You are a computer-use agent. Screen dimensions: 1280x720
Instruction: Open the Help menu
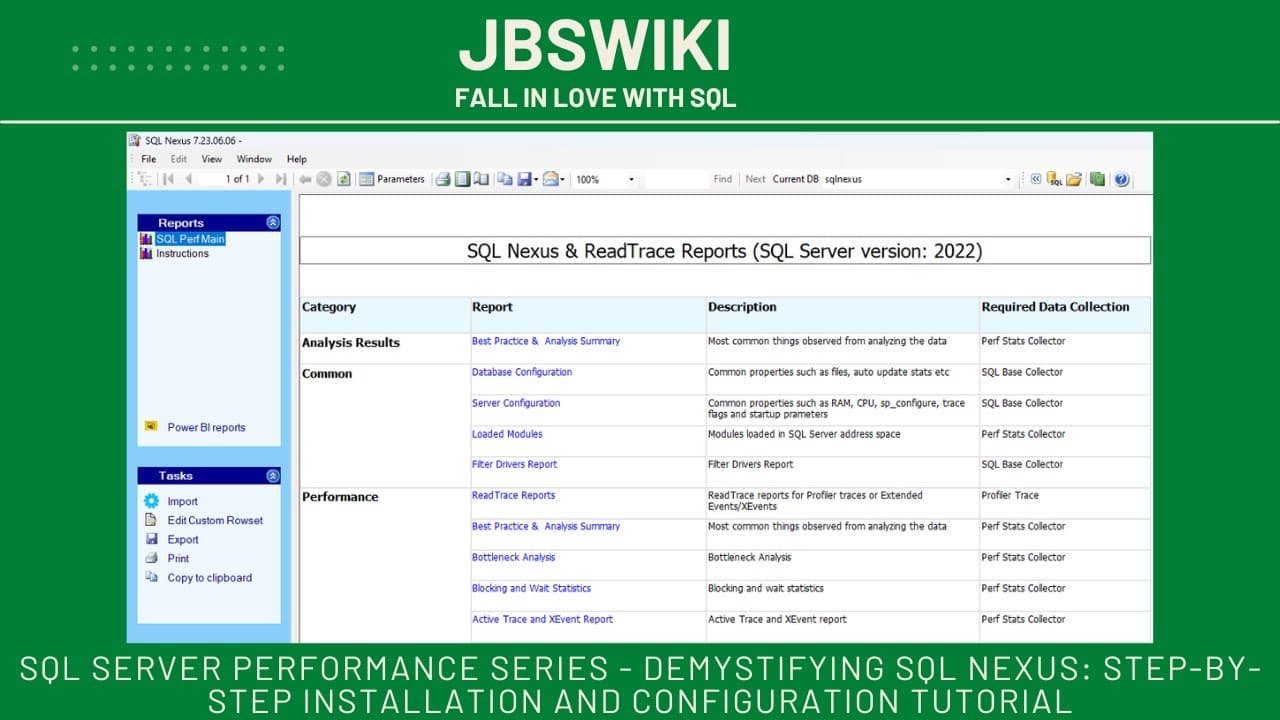pyautogui.click(x=297, y=159)
